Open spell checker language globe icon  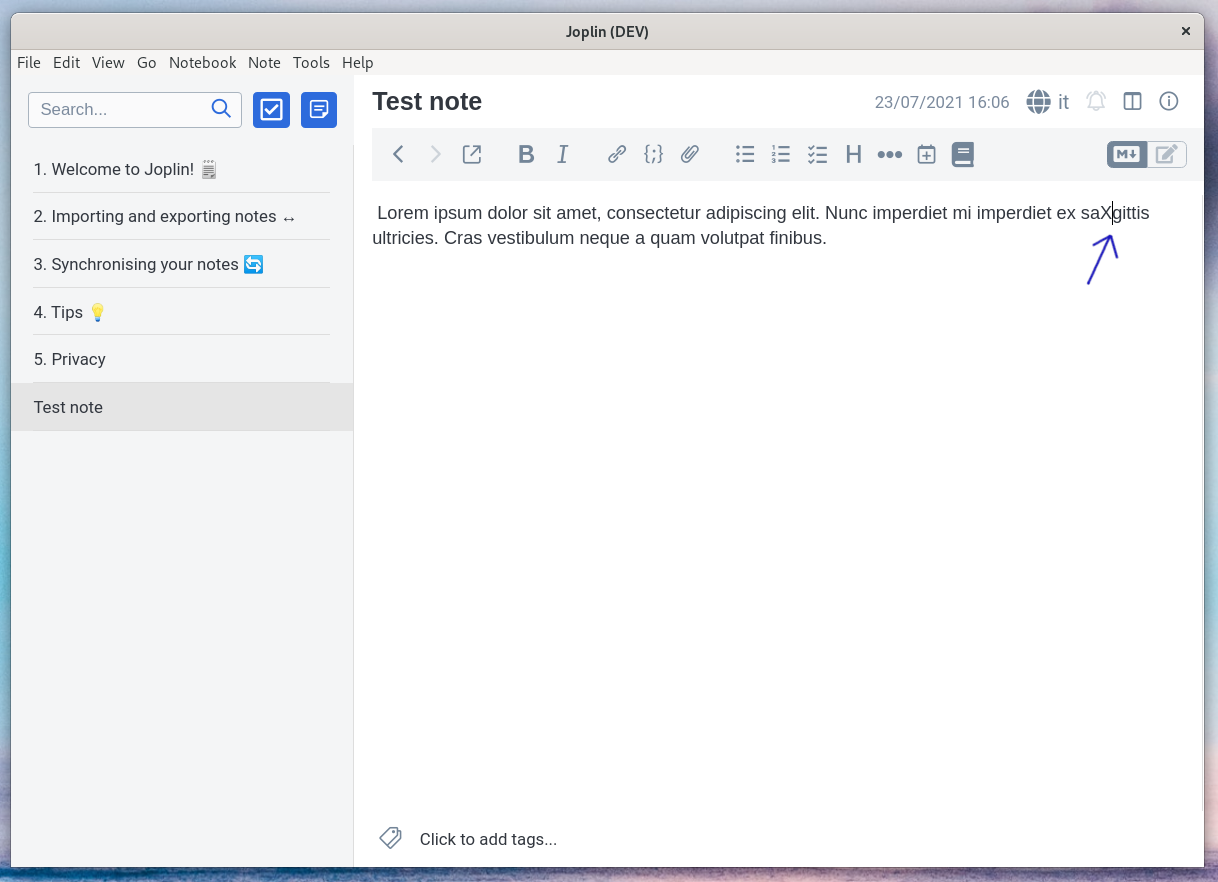(1039, 101)
